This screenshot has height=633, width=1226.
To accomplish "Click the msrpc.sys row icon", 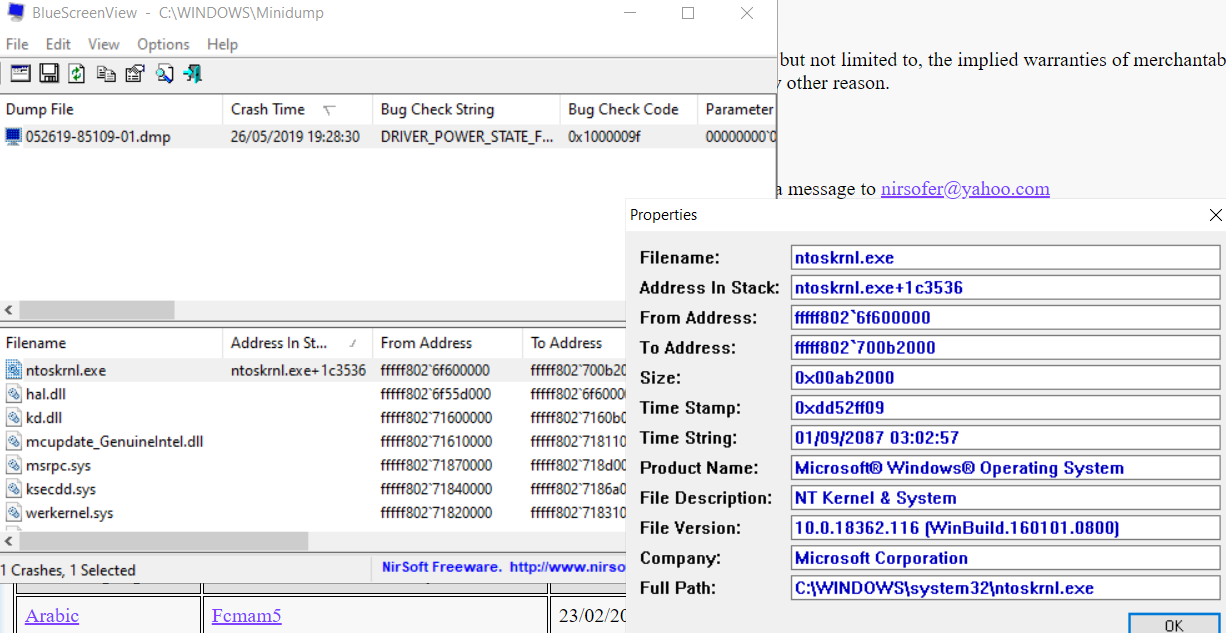I will coord(13,465).
